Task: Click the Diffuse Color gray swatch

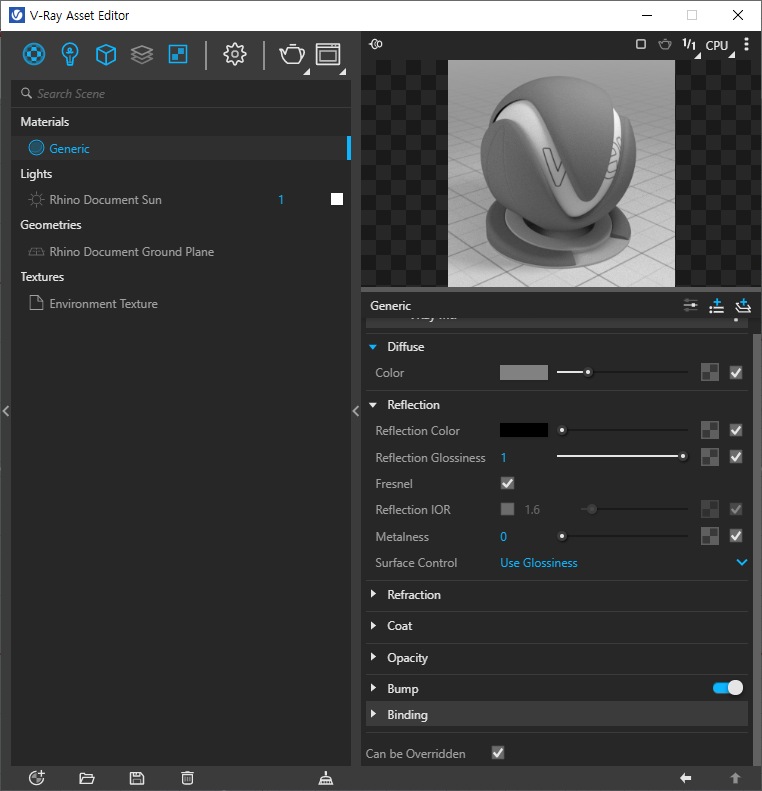Action: coord(523,372)
